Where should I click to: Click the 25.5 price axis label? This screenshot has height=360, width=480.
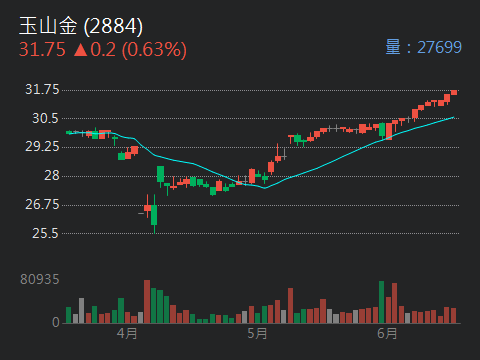tap(45, 233)
